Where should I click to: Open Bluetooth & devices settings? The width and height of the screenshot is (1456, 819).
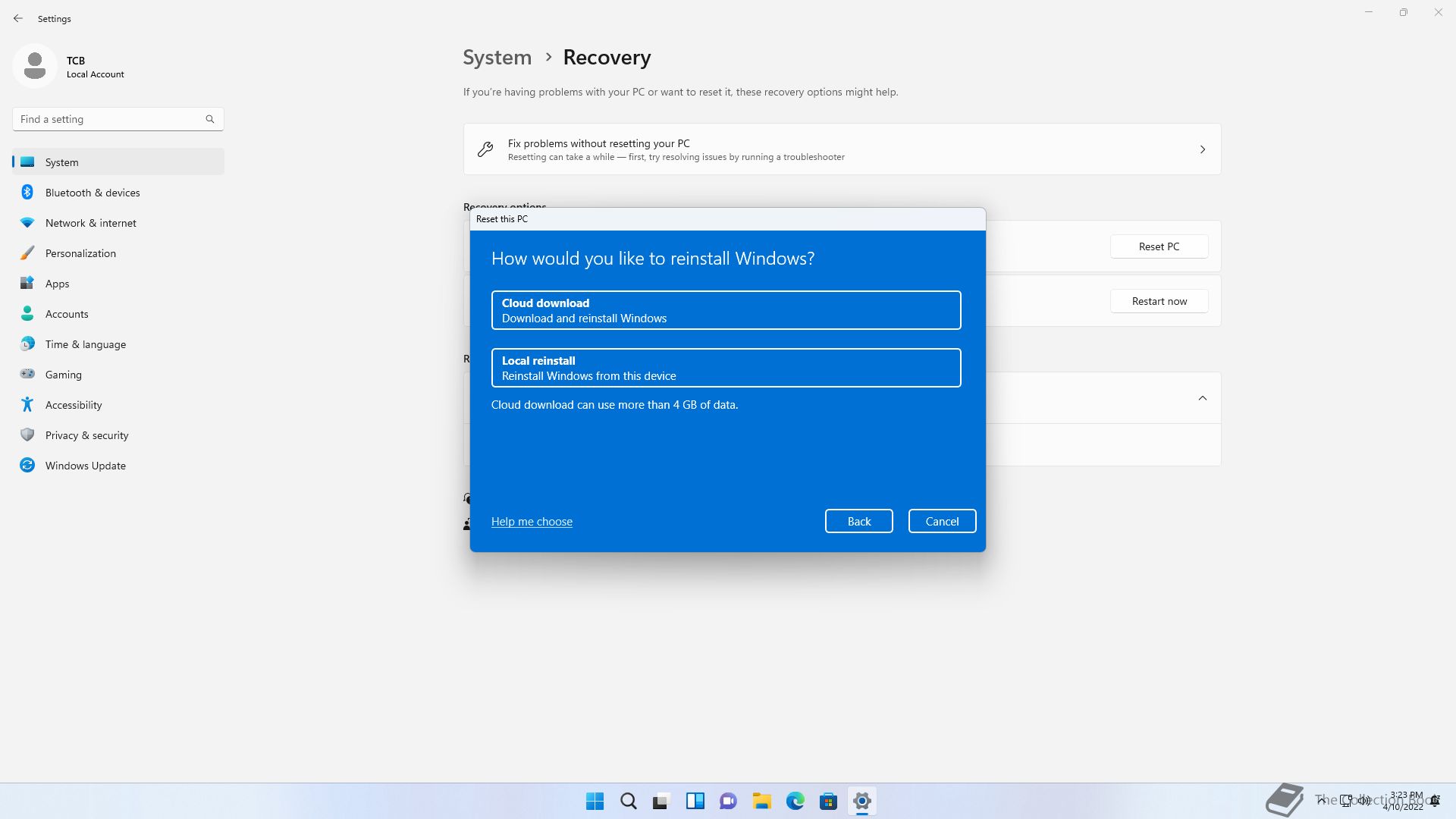(x=118, y=193)
